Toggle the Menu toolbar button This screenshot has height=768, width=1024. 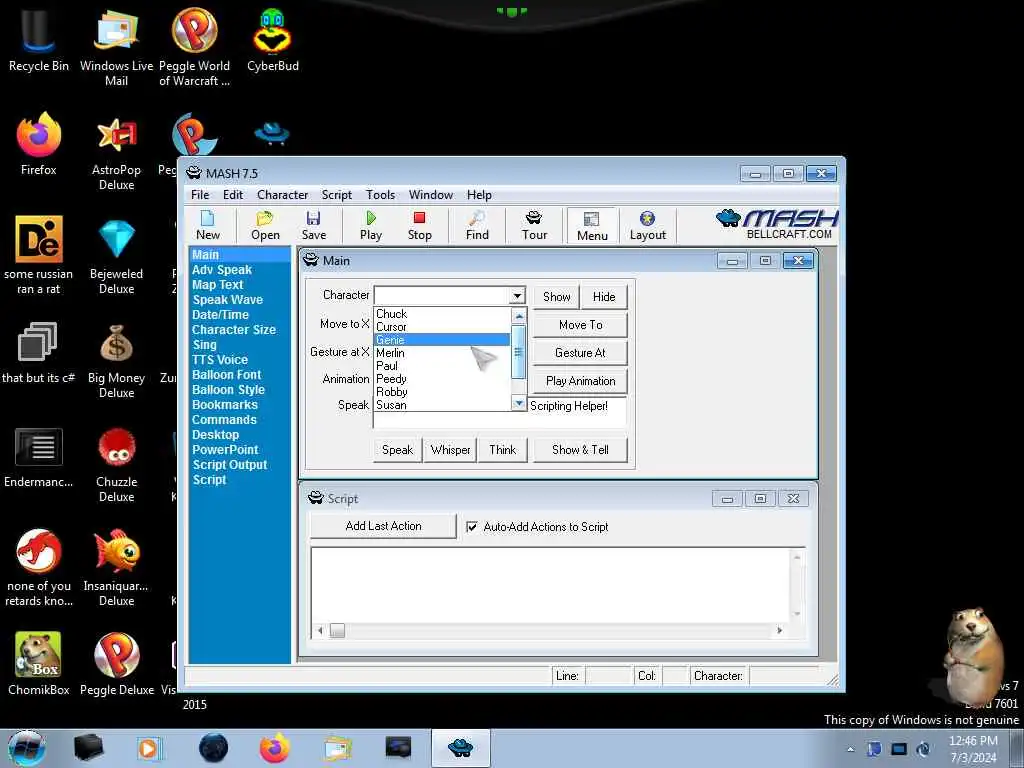592,226
